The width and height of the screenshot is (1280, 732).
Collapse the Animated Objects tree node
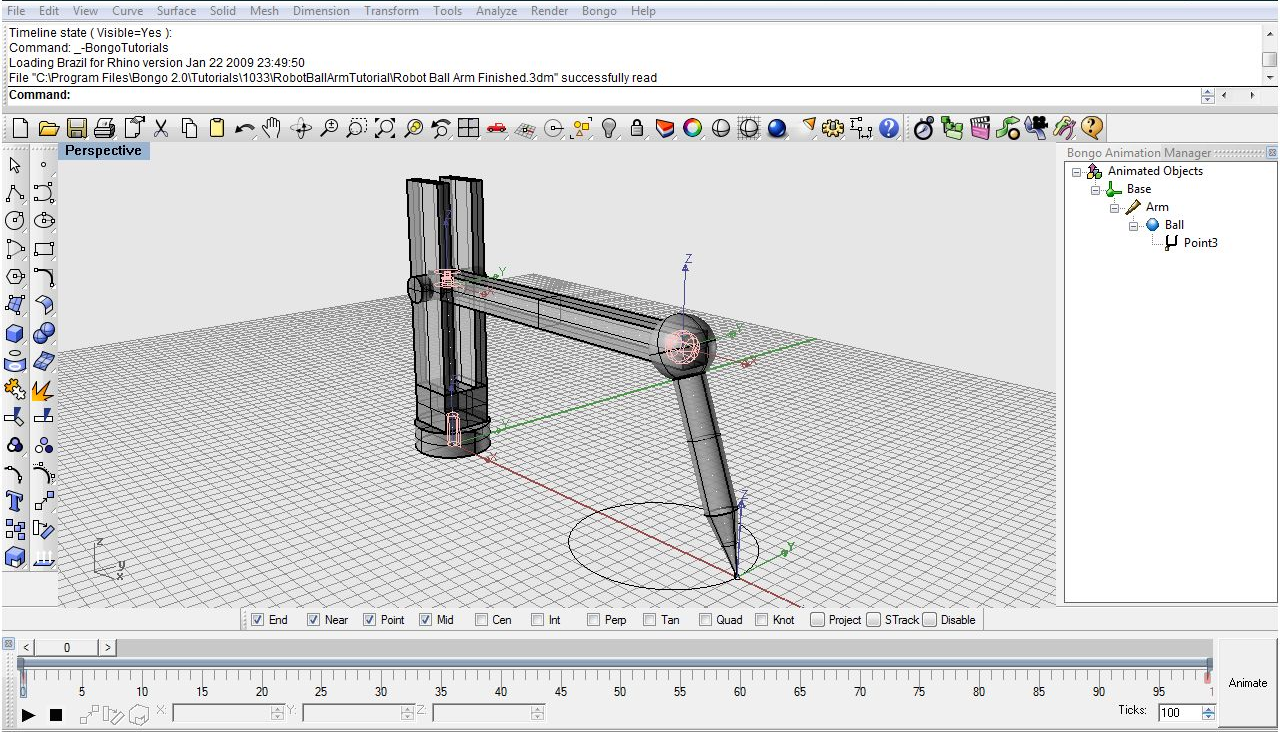(1077, 172)
